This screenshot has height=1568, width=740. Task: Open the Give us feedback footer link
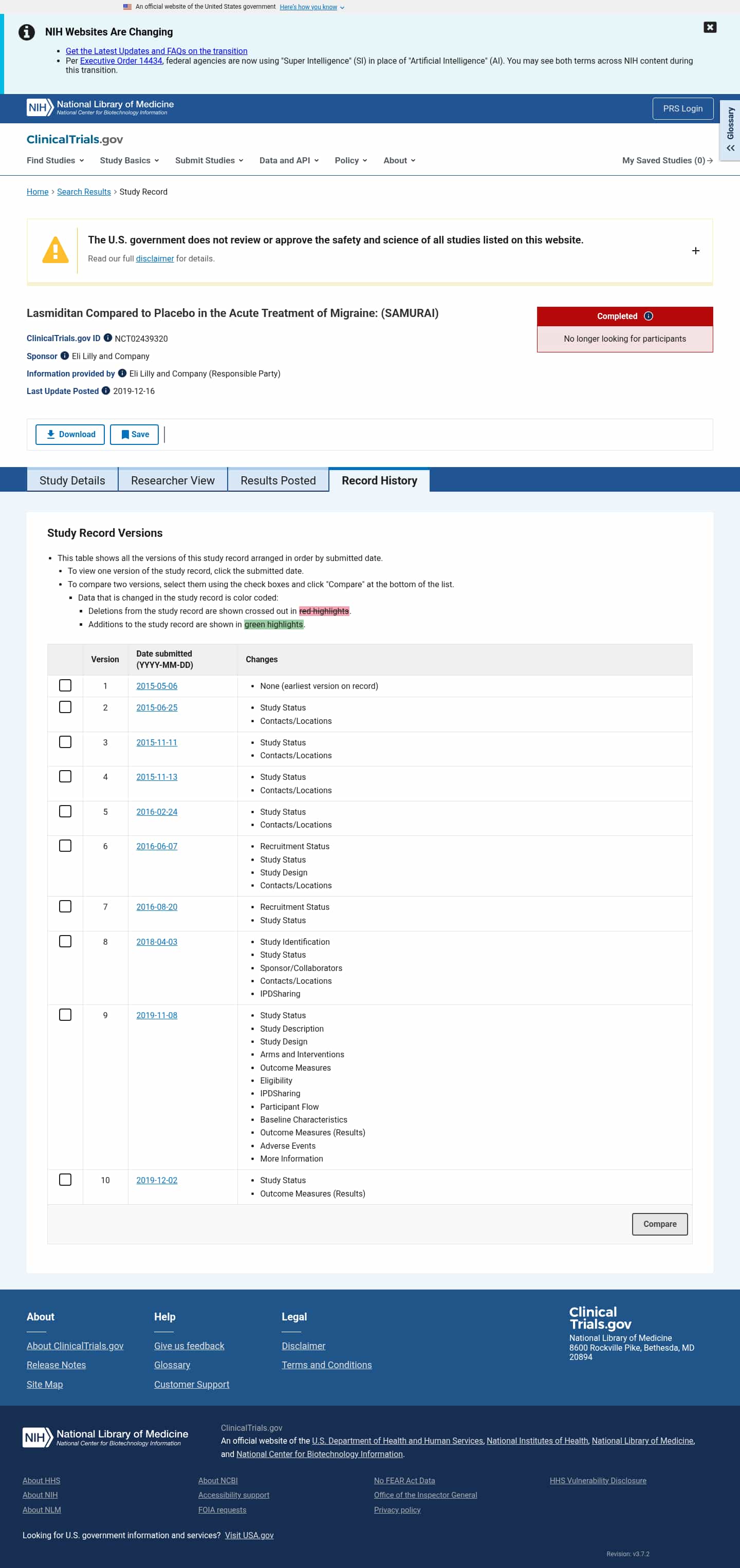tap(190, 1346)
